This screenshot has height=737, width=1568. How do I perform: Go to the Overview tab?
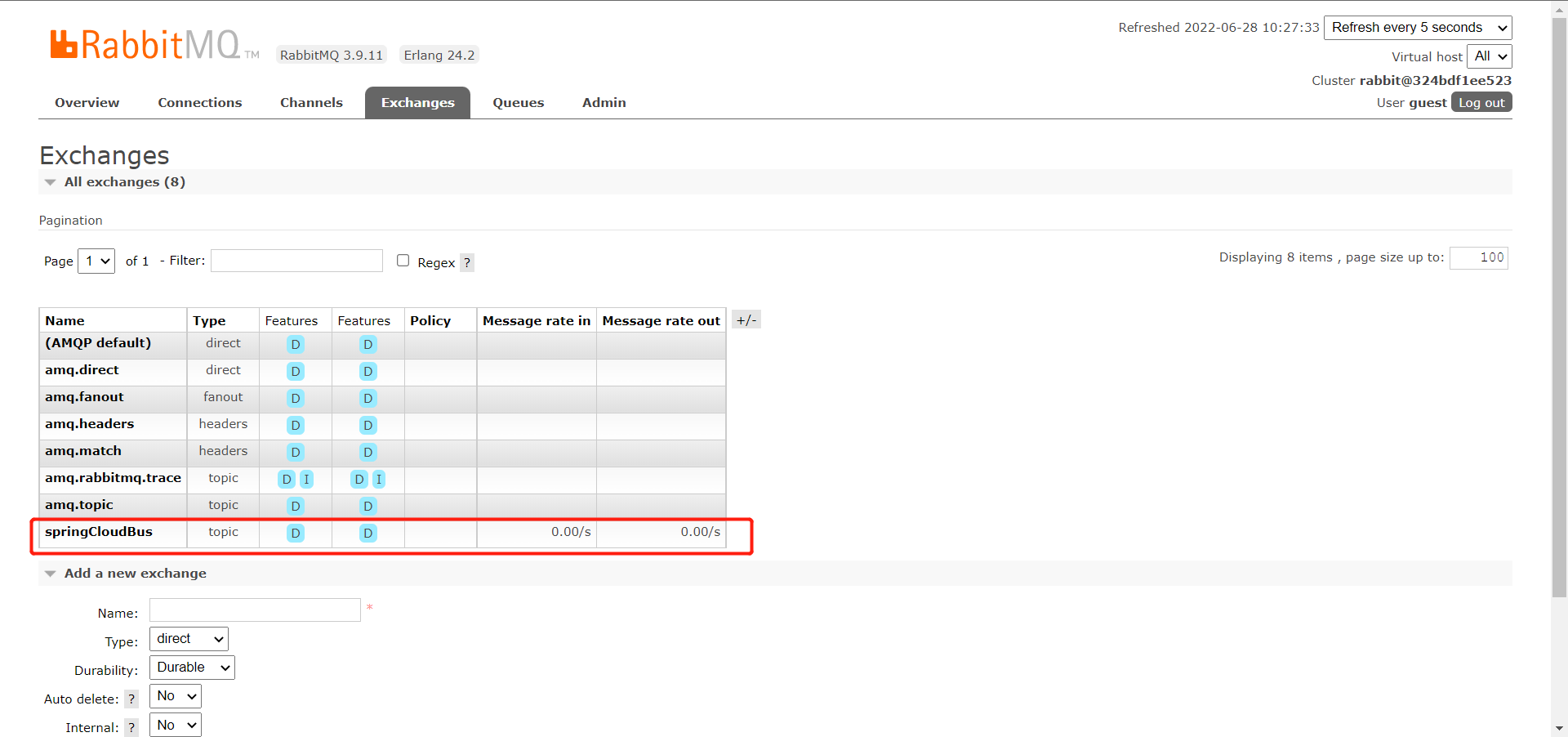click(x=87, y=103)
